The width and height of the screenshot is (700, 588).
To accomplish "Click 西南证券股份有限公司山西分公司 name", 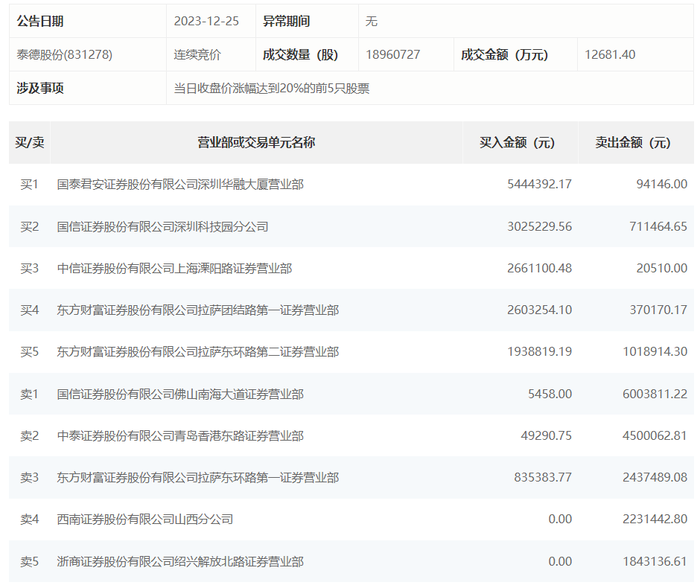I will [x=145, y=519].
